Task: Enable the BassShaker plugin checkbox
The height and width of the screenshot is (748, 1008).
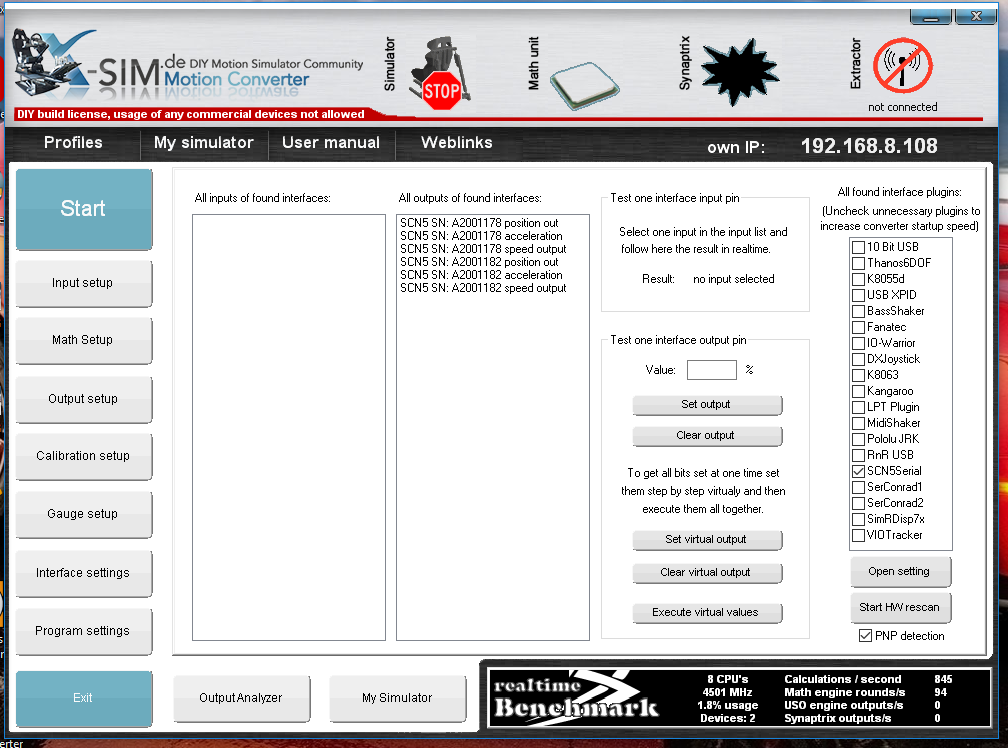Action: point(859,311)
